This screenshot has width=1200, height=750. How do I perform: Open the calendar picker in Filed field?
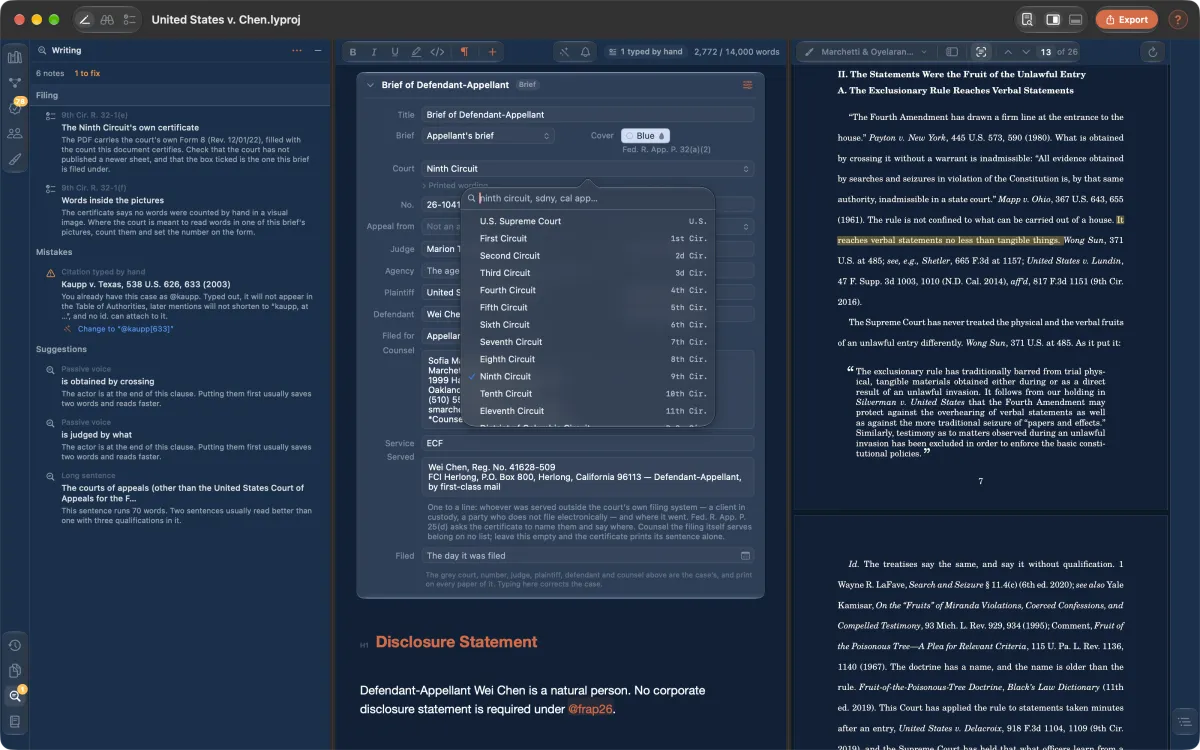coord(745,556)
